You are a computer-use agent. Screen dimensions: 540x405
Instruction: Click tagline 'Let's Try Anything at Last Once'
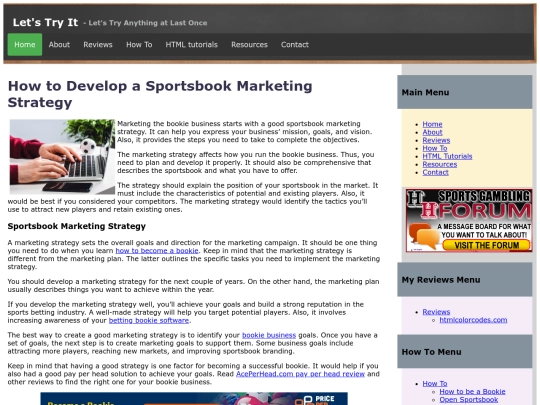[x=148, y=23]
